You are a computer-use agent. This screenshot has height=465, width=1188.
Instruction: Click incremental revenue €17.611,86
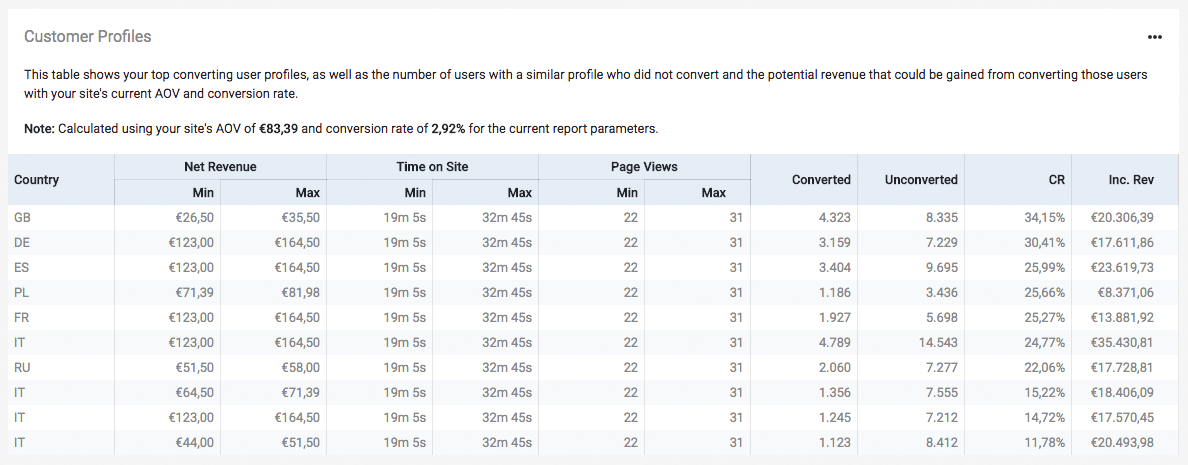pos(1123,242)
